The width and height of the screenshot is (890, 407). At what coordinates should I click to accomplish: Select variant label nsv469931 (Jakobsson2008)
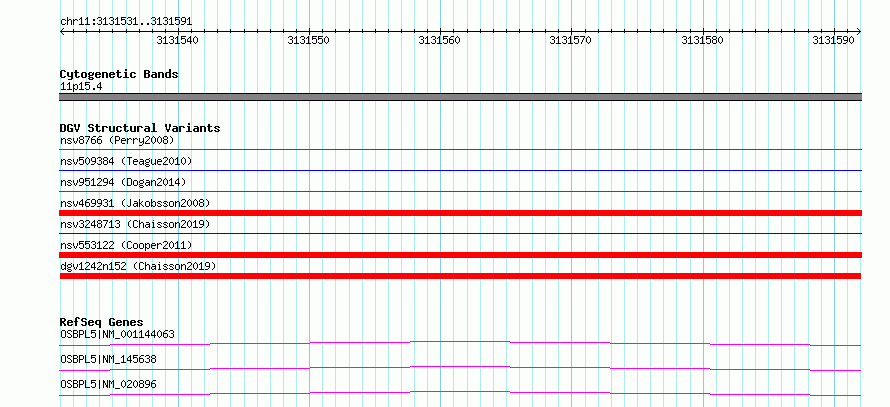pos(135,203)
